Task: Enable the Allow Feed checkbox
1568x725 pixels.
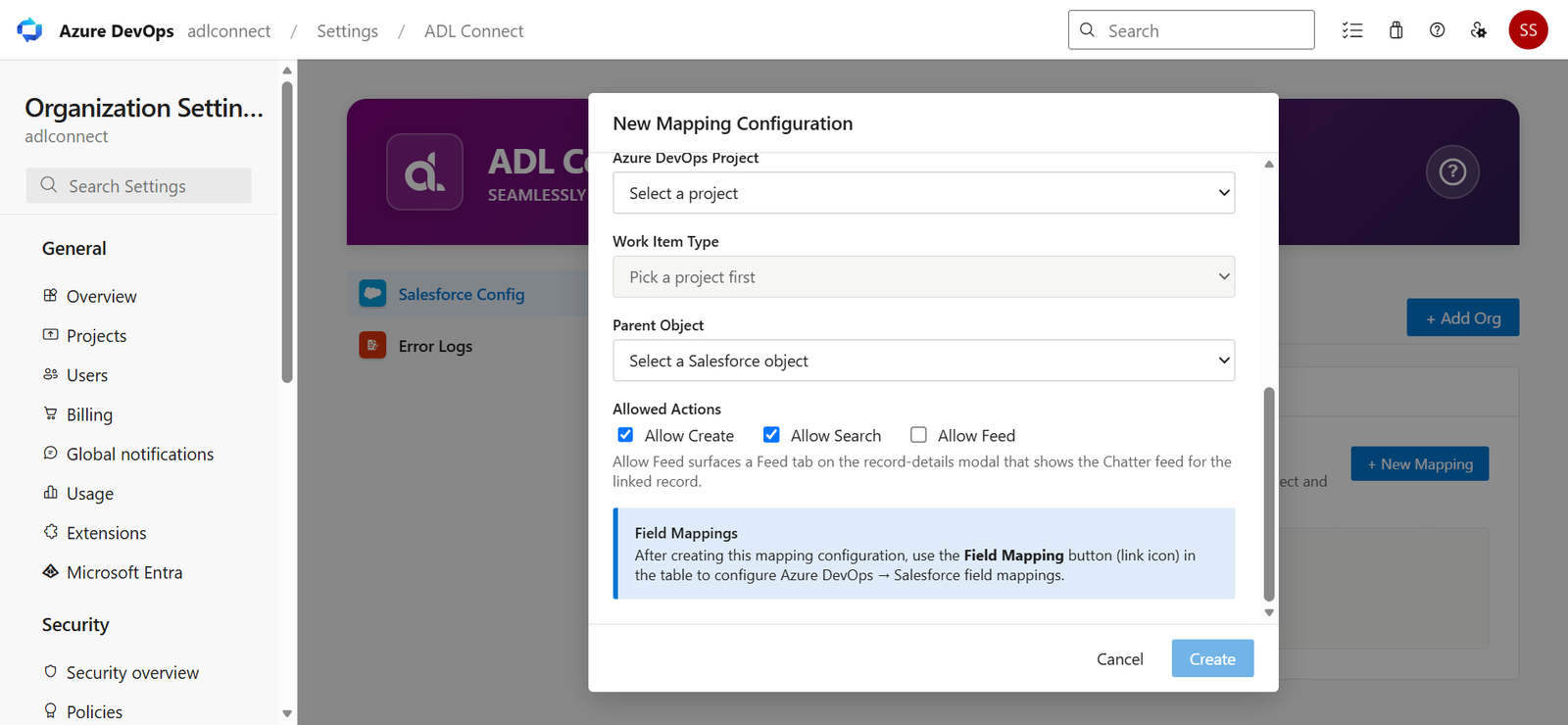Action: tap(918, 434)
